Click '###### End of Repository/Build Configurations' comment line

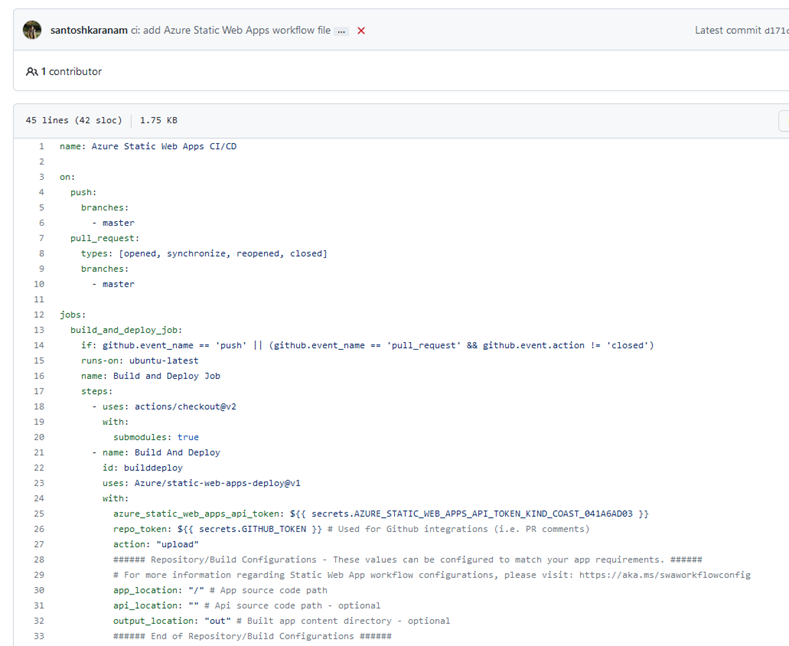(252, 636)
